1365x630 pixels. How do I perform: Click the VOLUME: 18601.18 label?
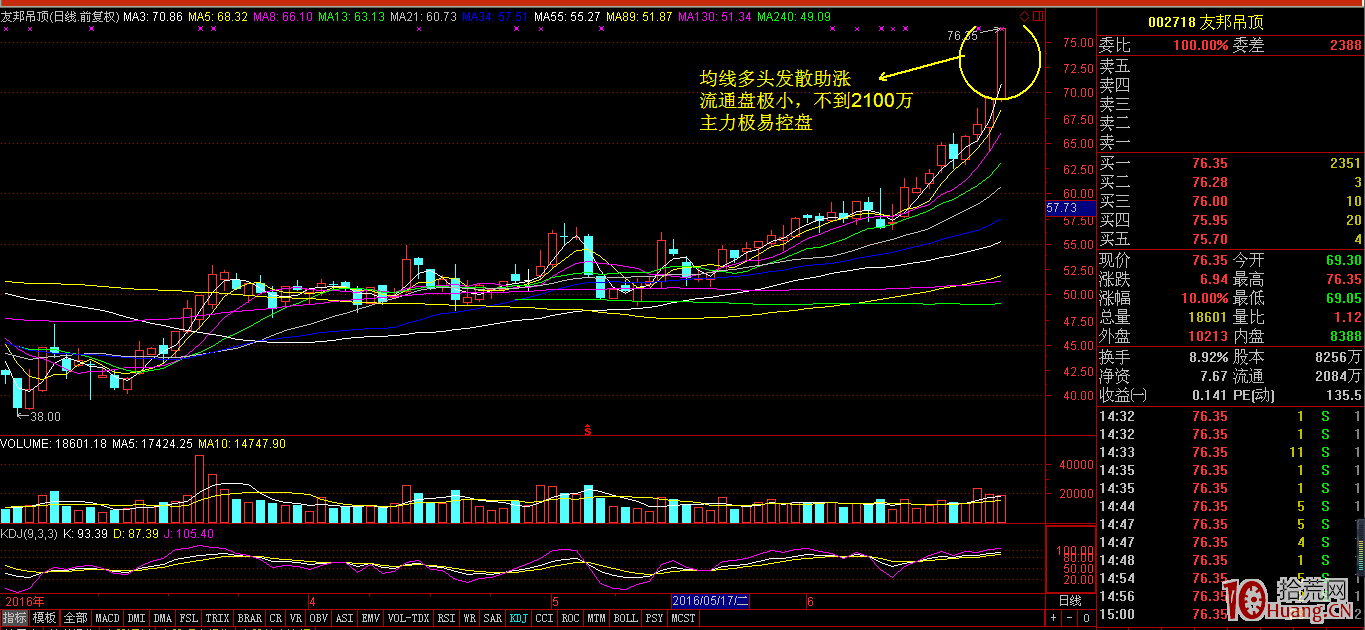(x=53, y=443)
